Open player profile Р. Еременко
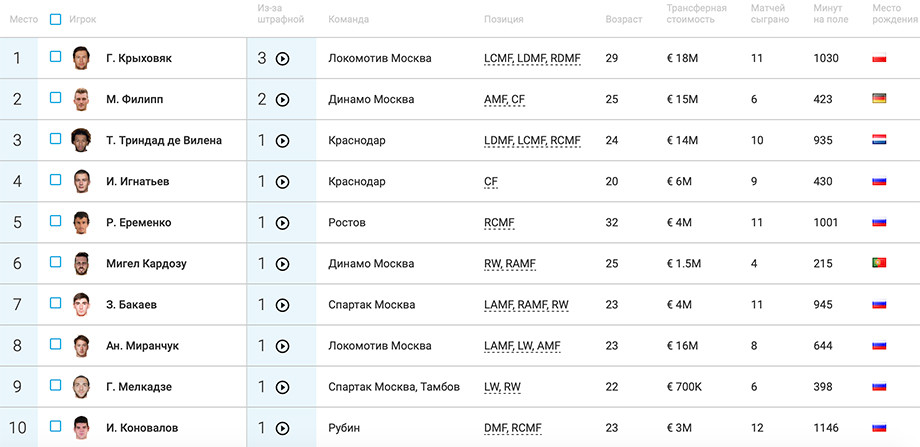This screenshot has height=447, width=920. 138,223
